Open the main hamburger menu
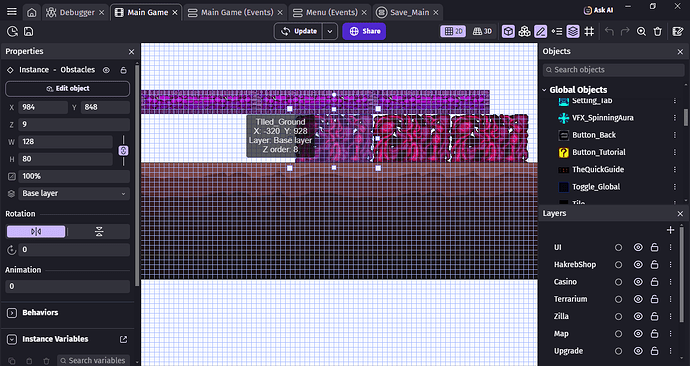The width and height of the screenshot is (690, 366). click(12, 12)
